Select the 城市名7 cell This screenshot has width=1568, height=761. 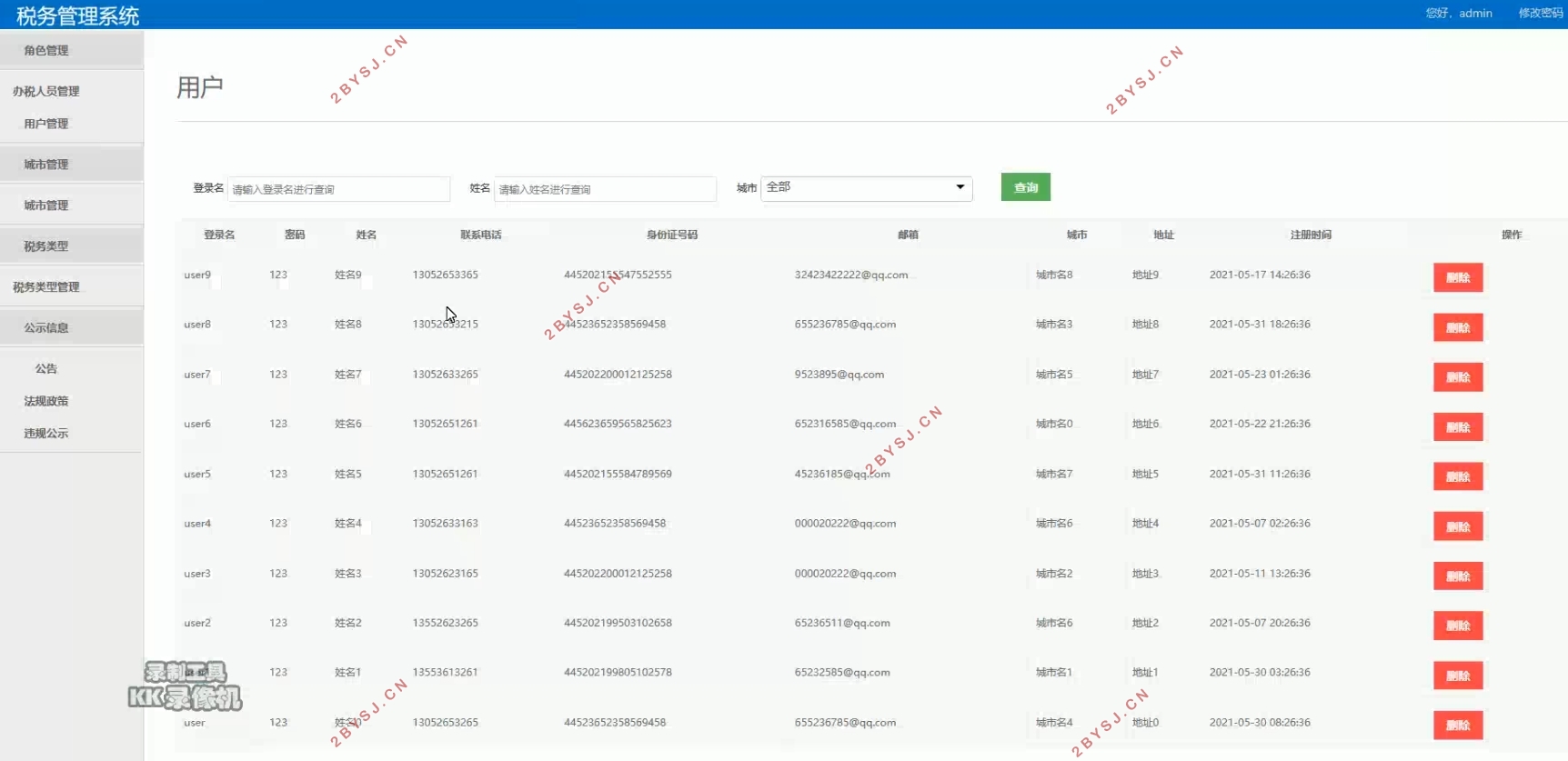(x=1054, y=474)
